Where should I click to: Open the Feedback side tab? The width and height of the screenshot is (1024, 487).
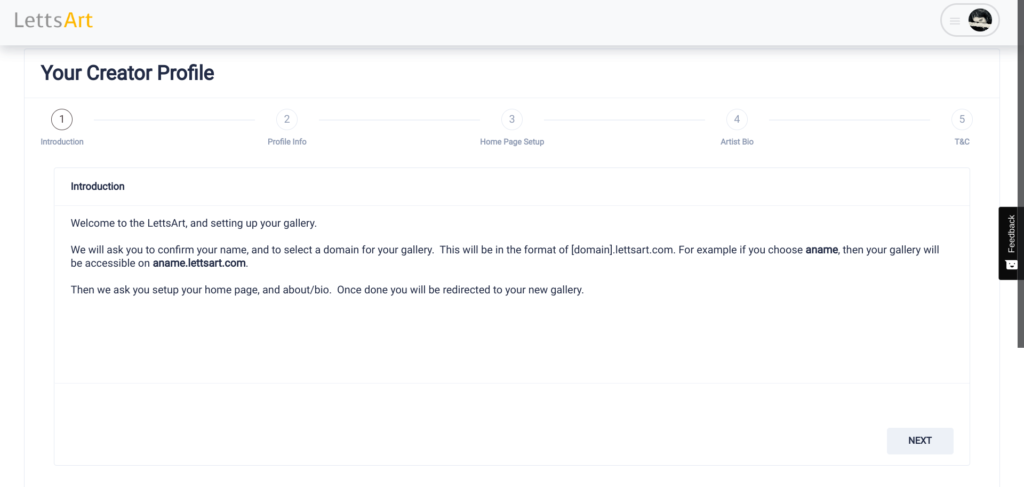click(x=1011, y=243)
